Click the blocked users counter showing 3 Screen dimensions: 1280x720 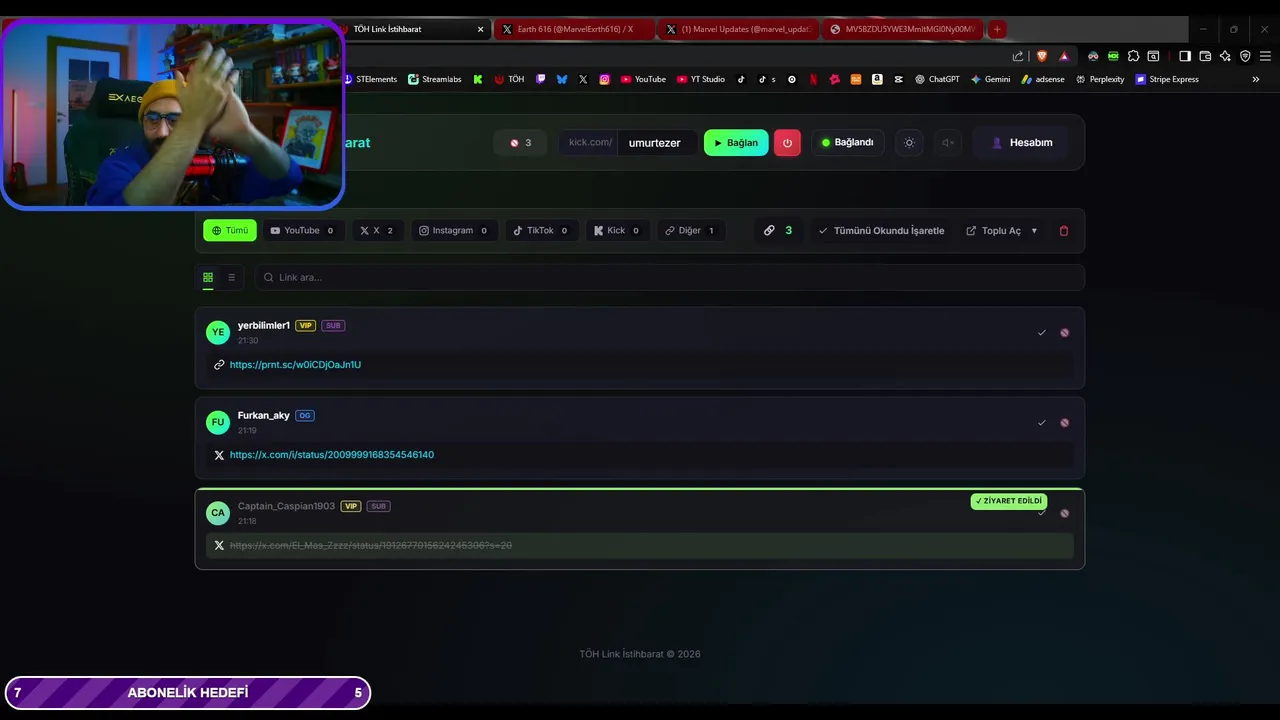pyautogui.click(x=520, y=143)
